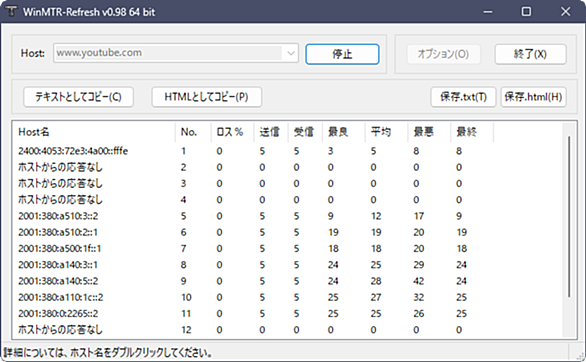This screenshot has height=362, width=586.
Task: Click hop number 10 cell
Action: coord(186,297)
